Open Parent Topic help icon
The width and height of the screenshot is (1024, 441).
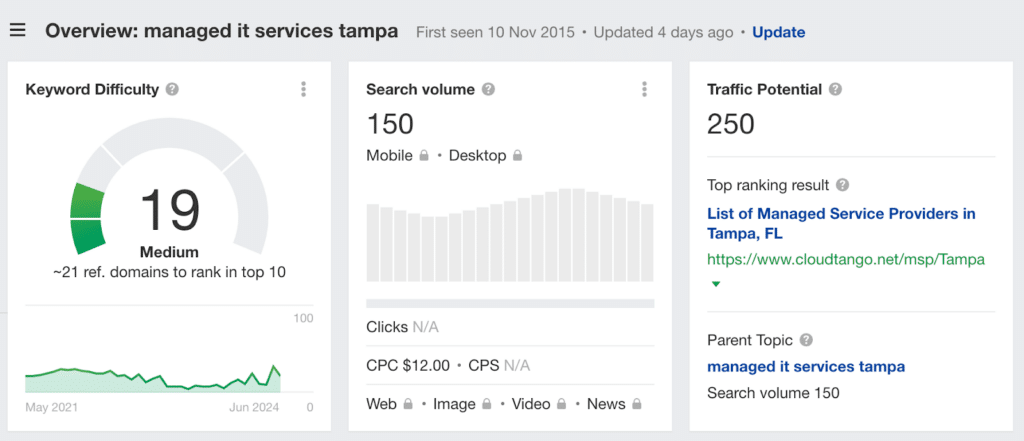coord(806,340)
